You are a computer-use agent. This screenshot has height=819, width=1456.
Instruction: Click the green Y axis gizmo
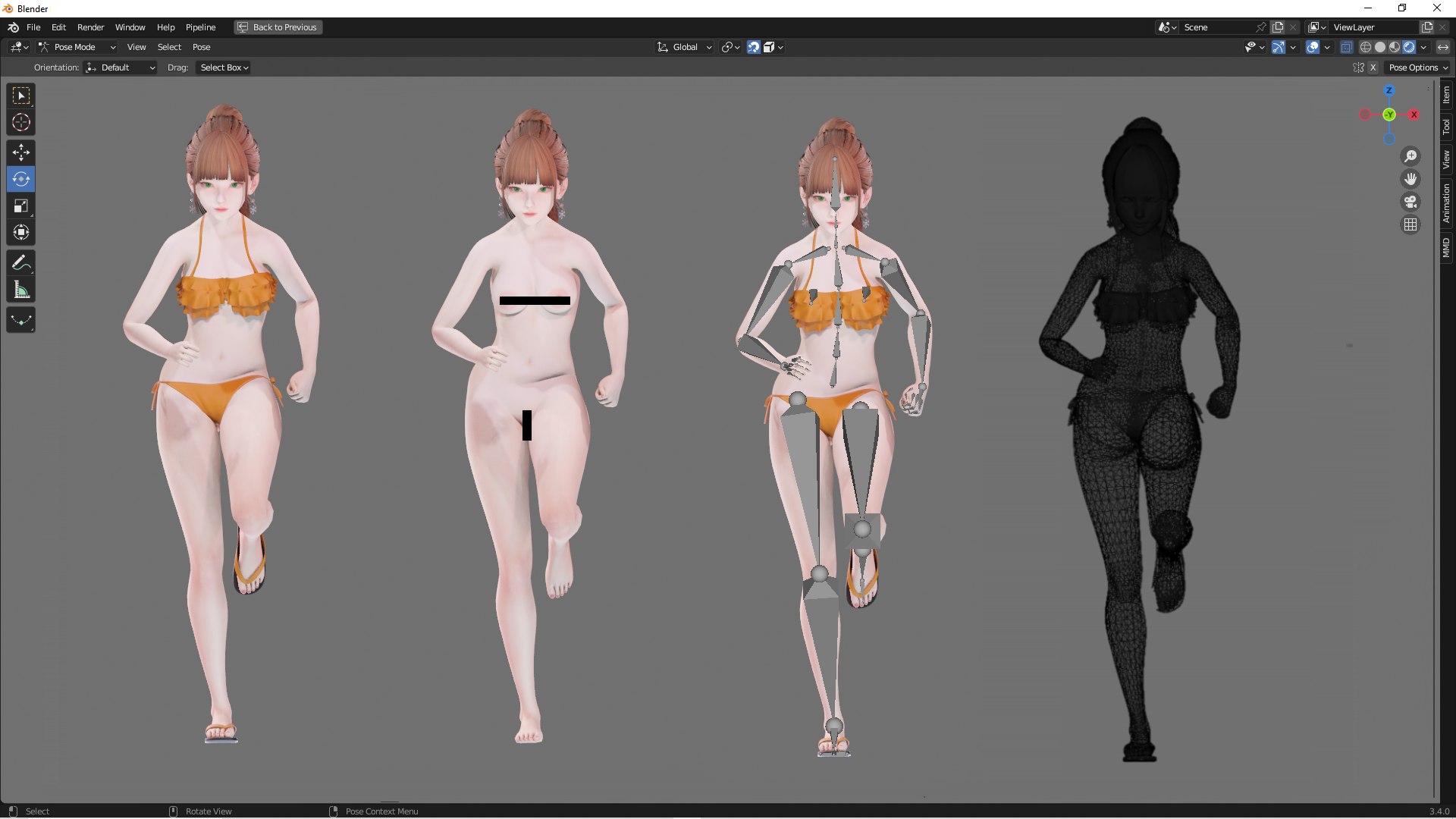tap(1389, 115)
